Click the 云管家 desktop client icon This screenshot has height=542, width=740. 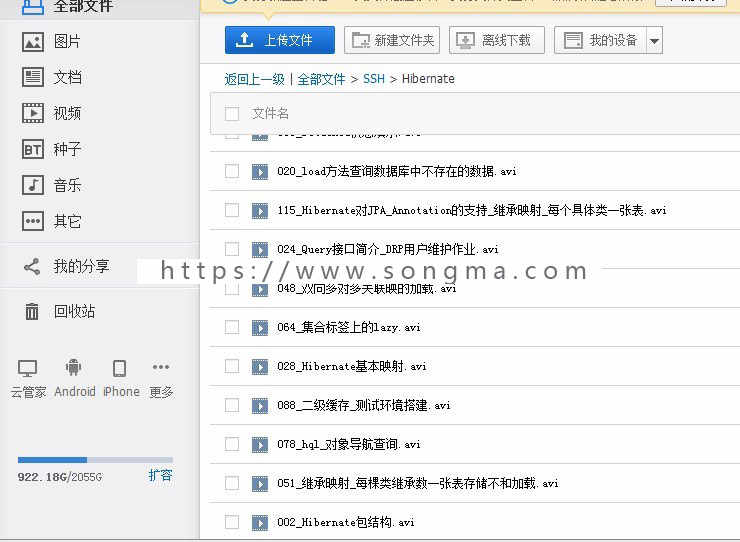pyautogui.click(x=27, y=369)
